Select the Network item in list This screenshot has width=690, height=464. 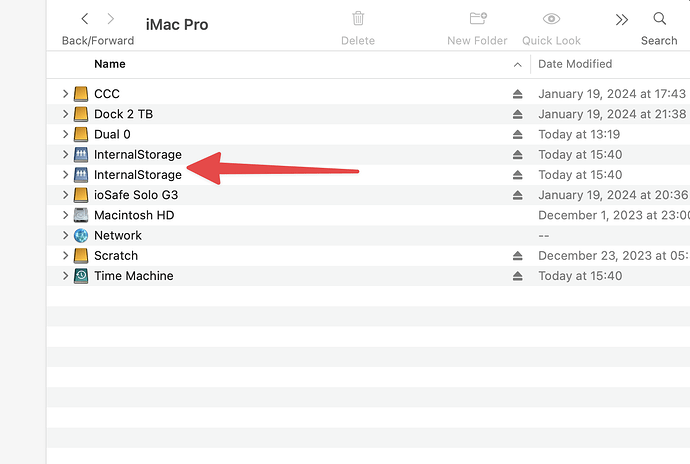click(x=118, y=235)
